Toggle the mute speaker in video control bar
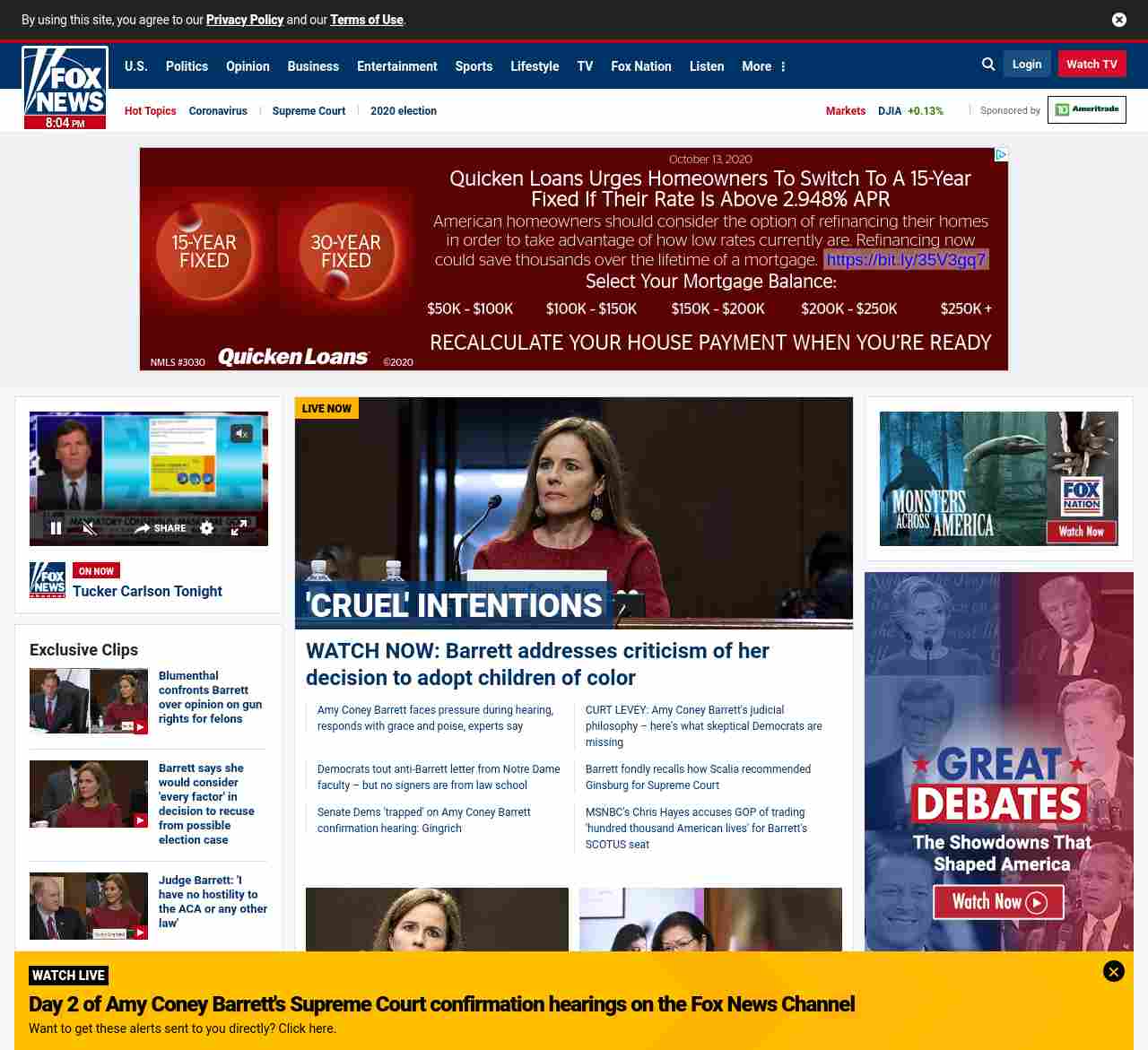 [90, 528]
